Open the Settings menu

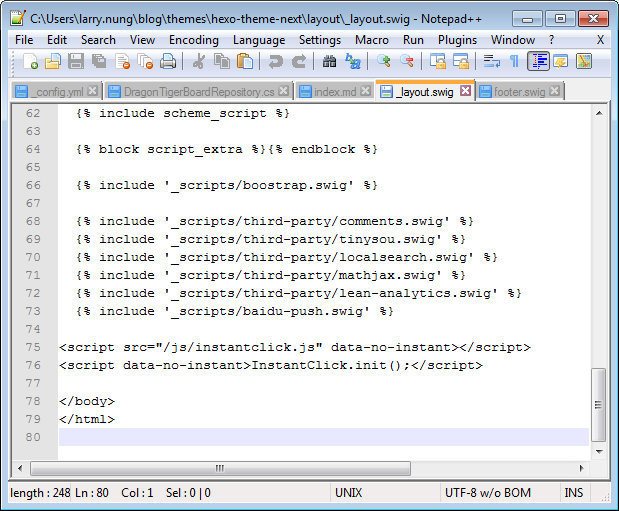coord(320,40)
